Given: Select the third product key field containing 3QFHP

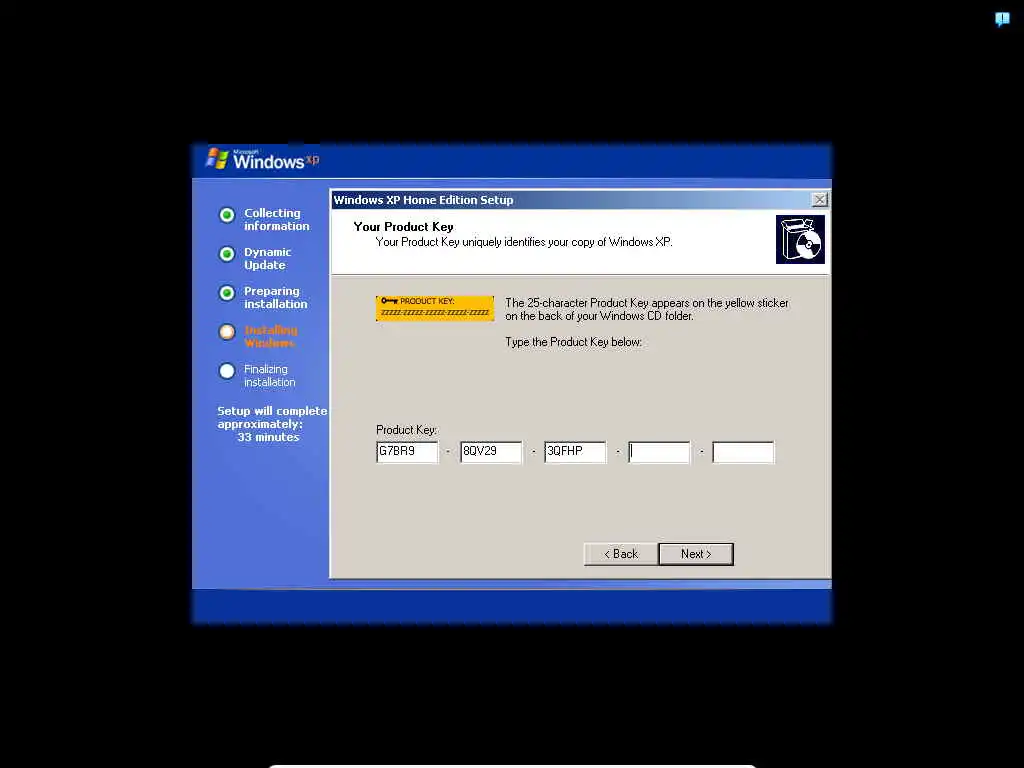Looking at the screenshot, I should [x=575, y=452].
